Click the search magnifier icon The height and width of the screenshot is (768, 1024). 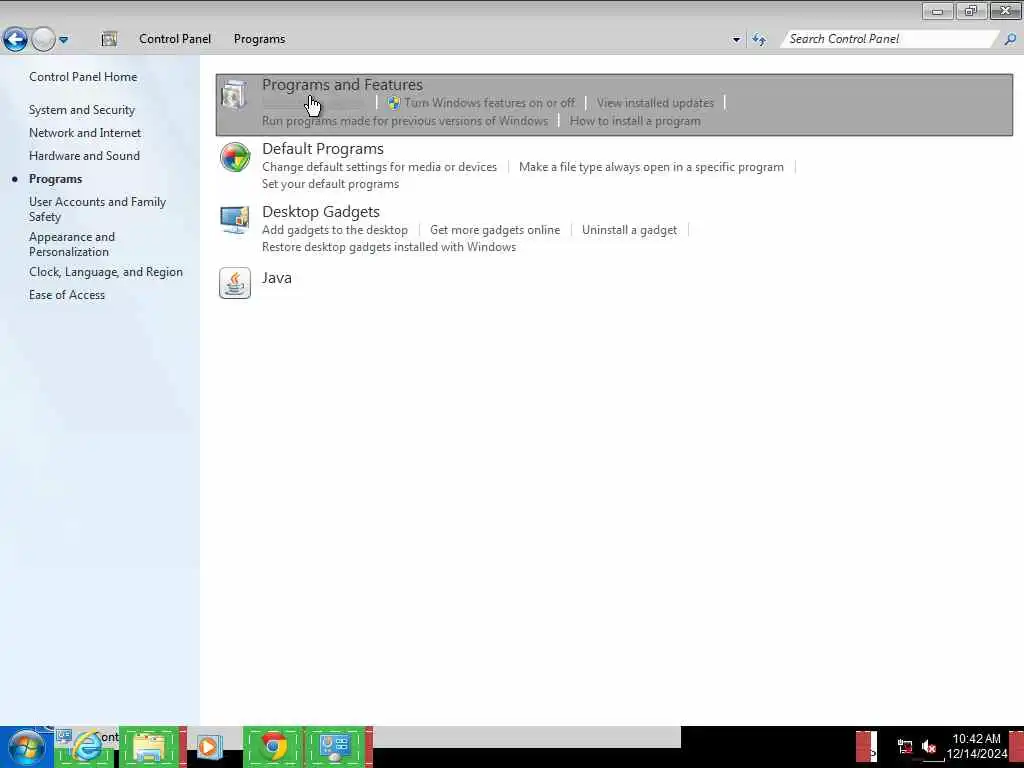point(1010,39)
